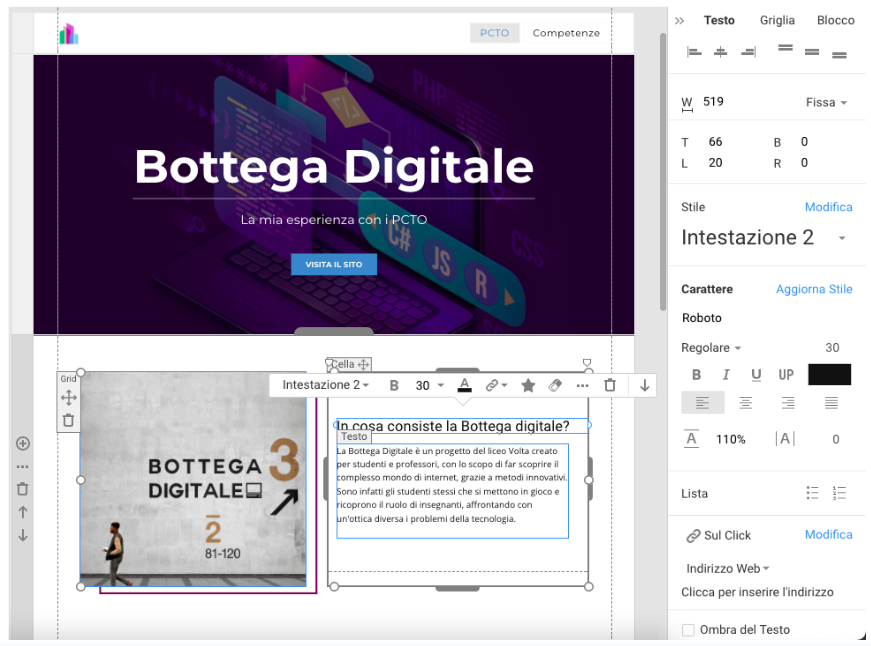This screenshot has height=646, width=871.
Task: Click Modifica next to Stile
Action: pyautogui.click(x=828, y=207)
